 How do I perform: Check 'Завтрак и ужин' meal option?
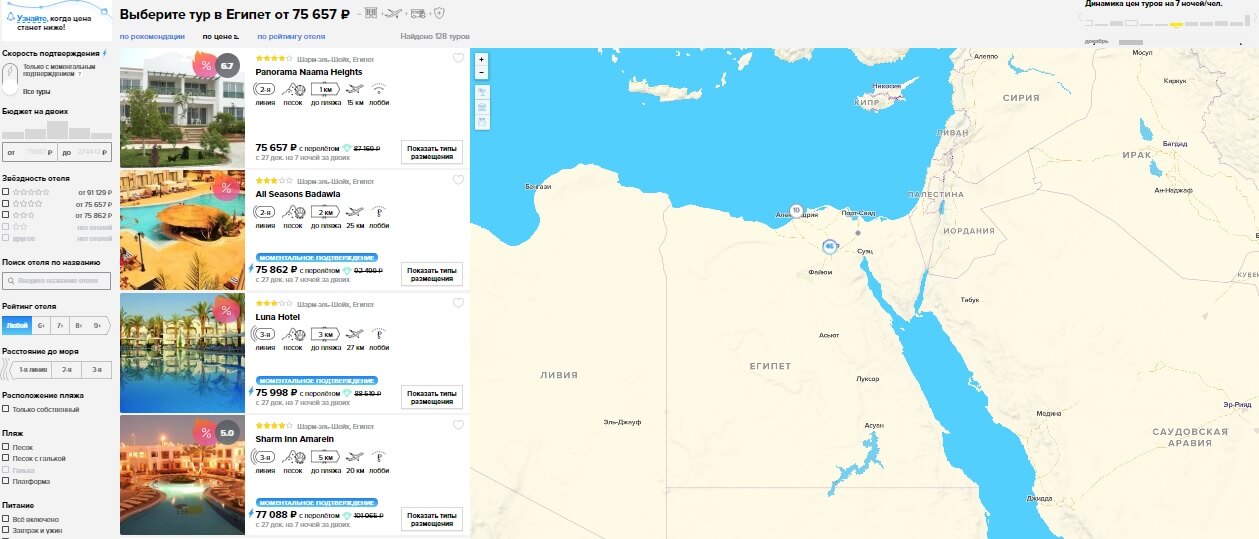tap(6, 530)
